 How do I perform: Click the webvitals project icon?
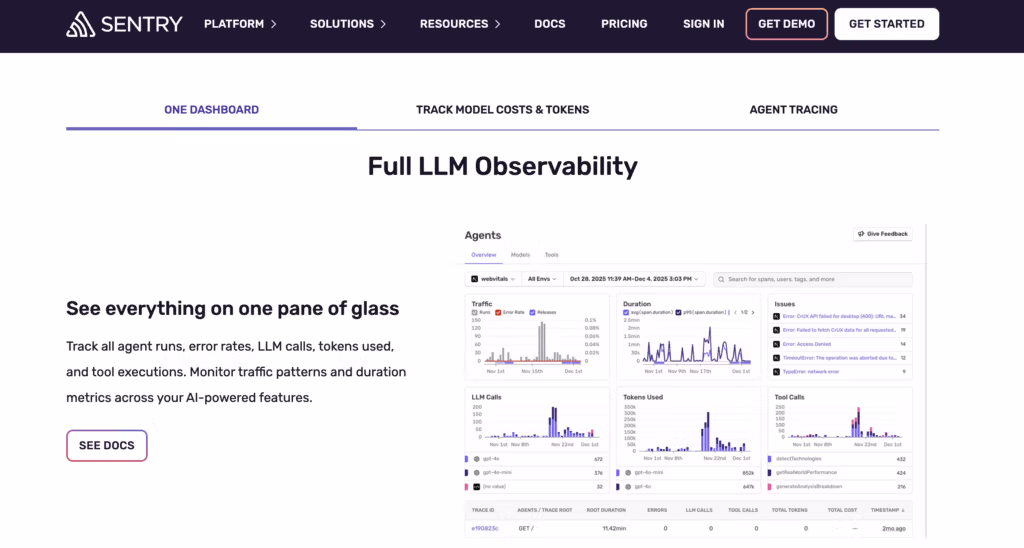(x=475, y=279)
